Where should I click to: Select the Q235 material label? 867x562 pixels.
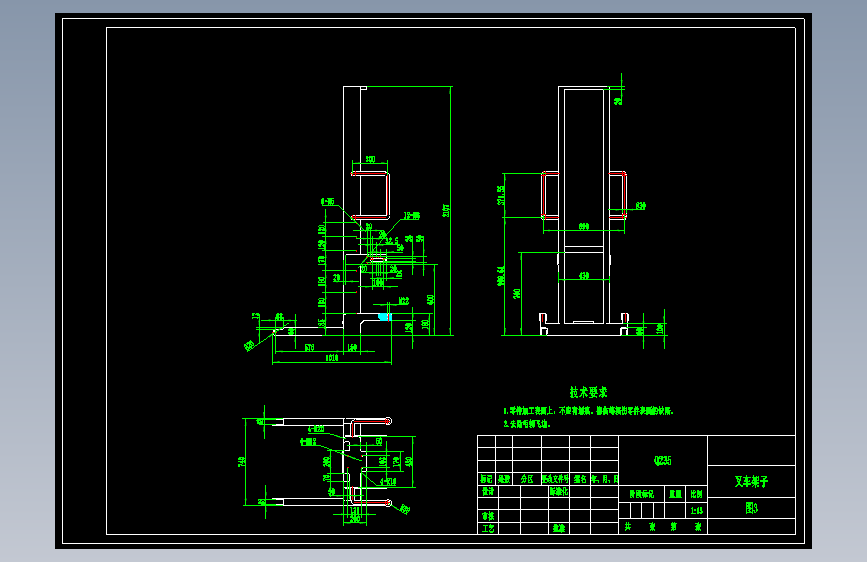pos(662,460)
